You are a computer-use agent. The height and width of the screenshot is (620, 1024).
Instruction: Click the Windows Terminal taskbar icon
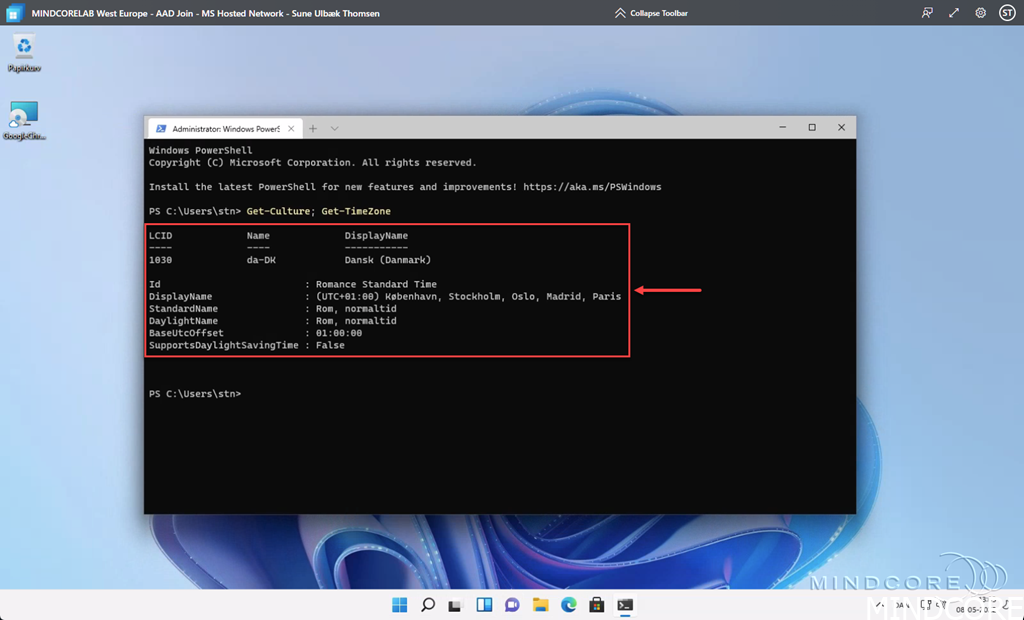[624, 605]
